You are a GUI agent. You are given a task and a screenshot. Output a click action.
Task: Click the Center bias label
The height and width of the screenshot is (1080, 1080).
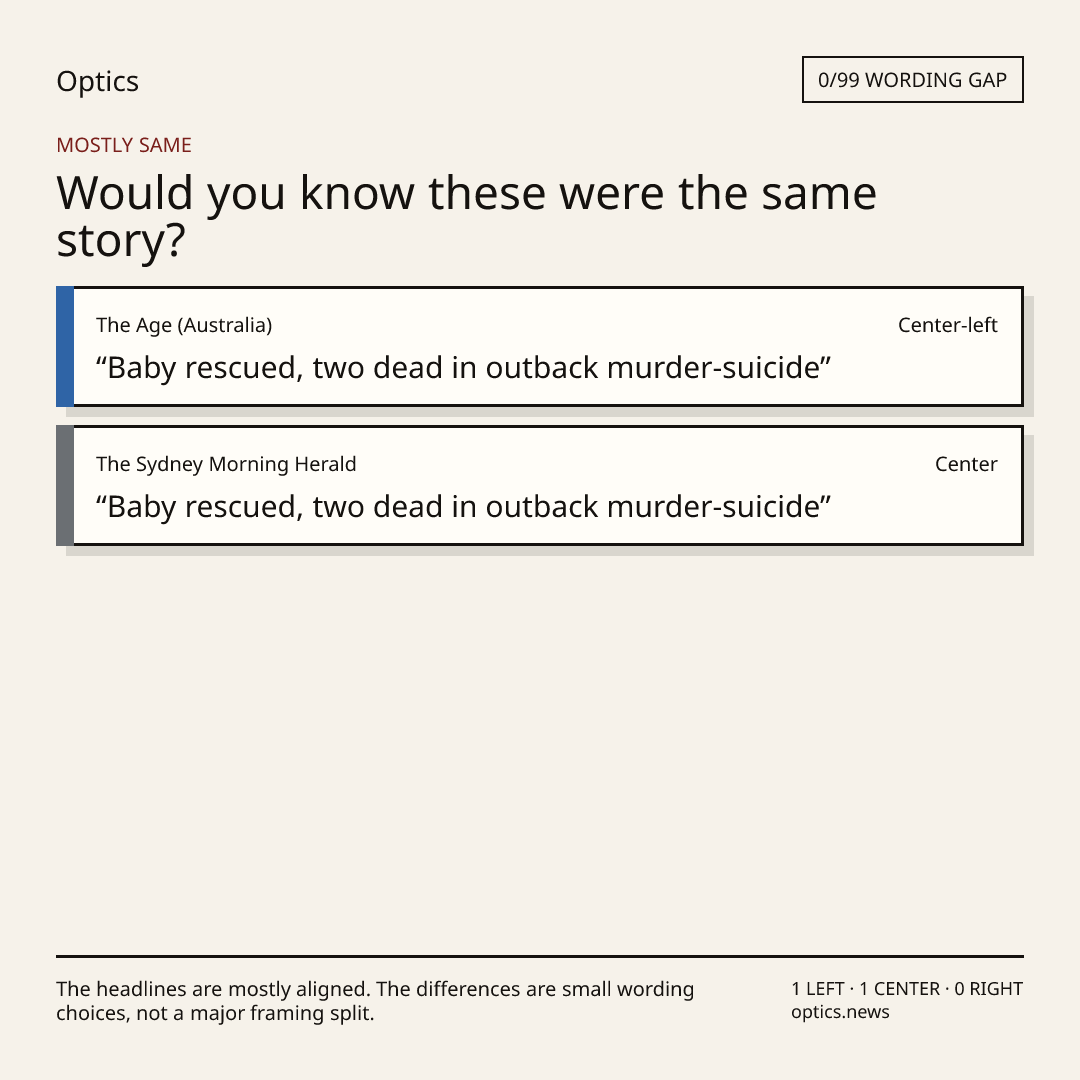[x=966, y=464]
